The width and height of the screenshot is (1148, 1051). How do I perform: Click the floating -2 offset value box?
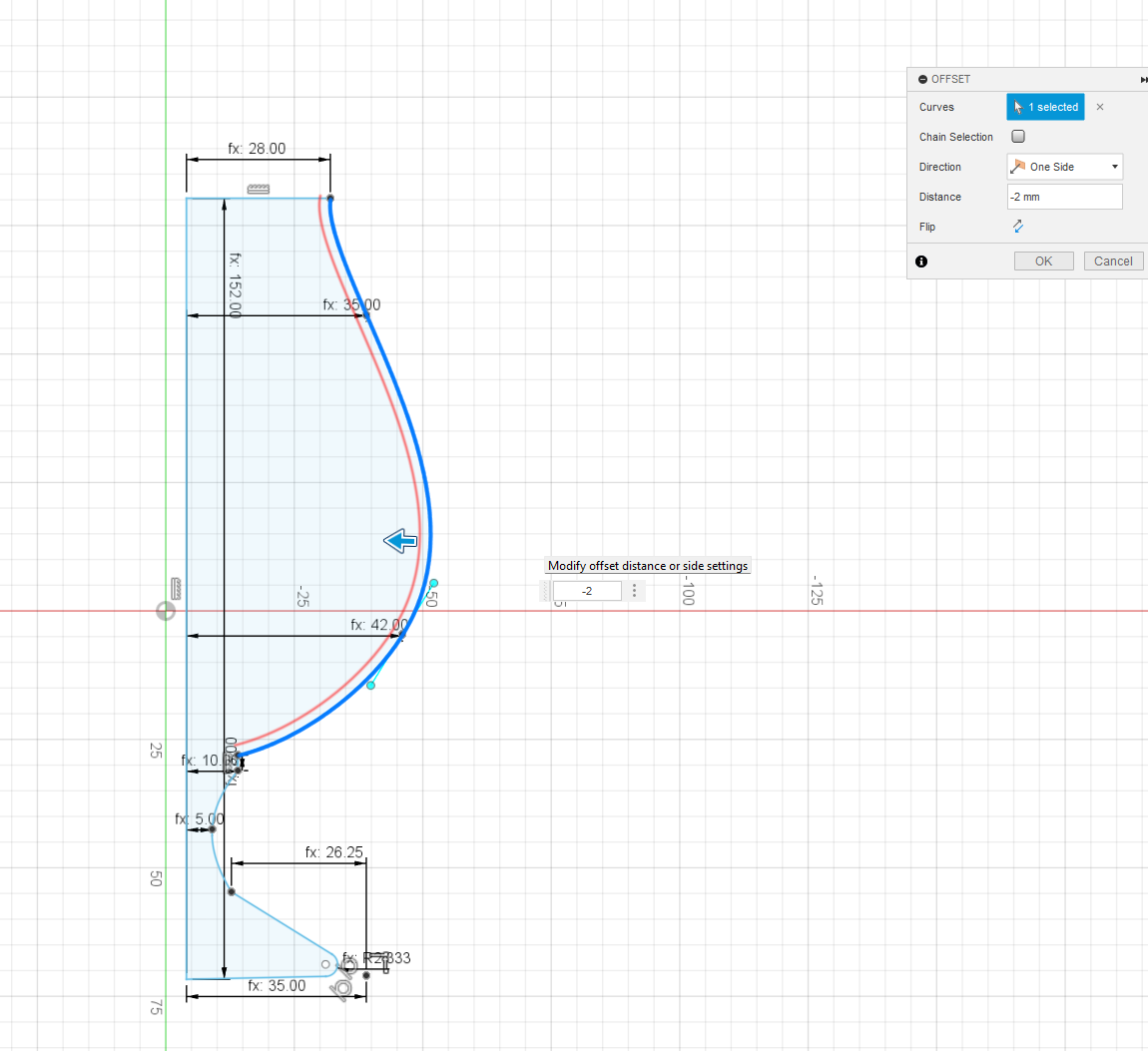[x=587, y=591]
